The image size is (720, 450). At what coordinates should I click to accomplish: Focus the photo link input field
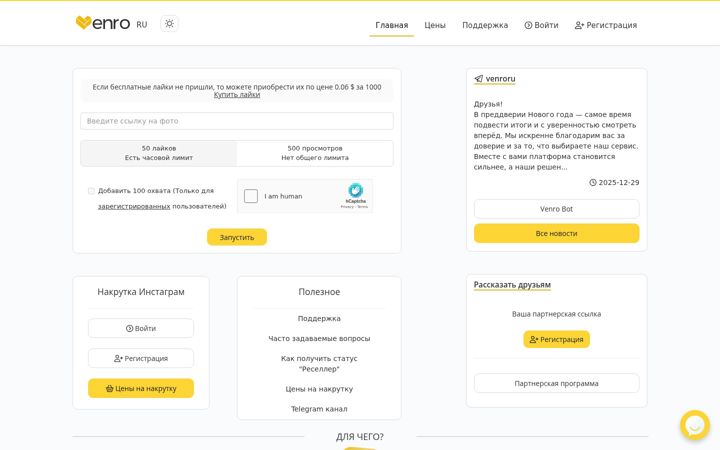237,121
